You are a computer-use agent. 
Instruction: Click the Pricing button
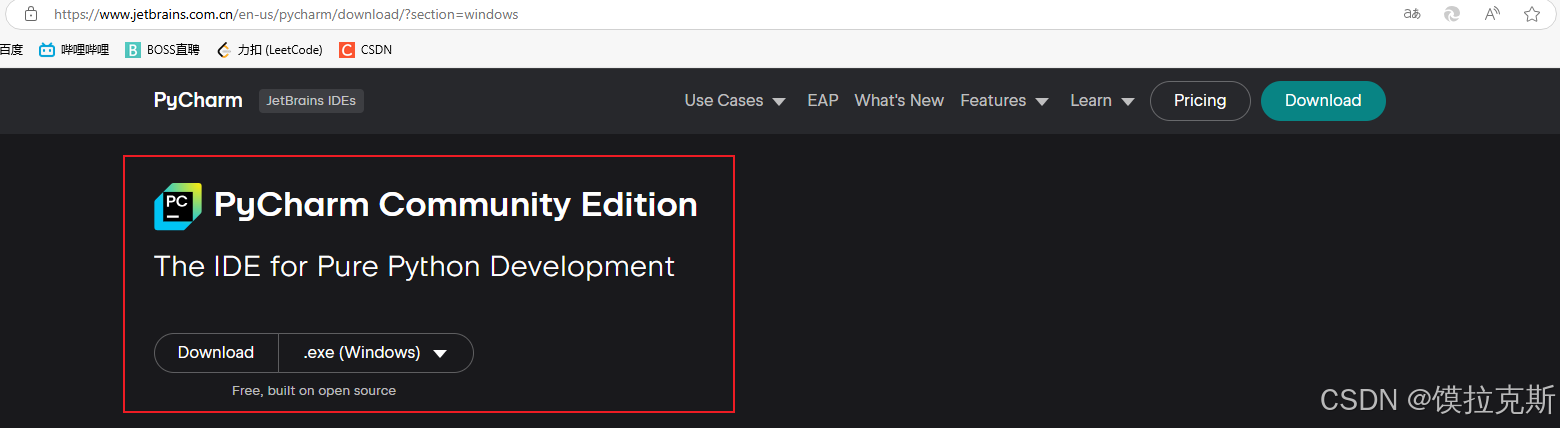coord(1200,100)
